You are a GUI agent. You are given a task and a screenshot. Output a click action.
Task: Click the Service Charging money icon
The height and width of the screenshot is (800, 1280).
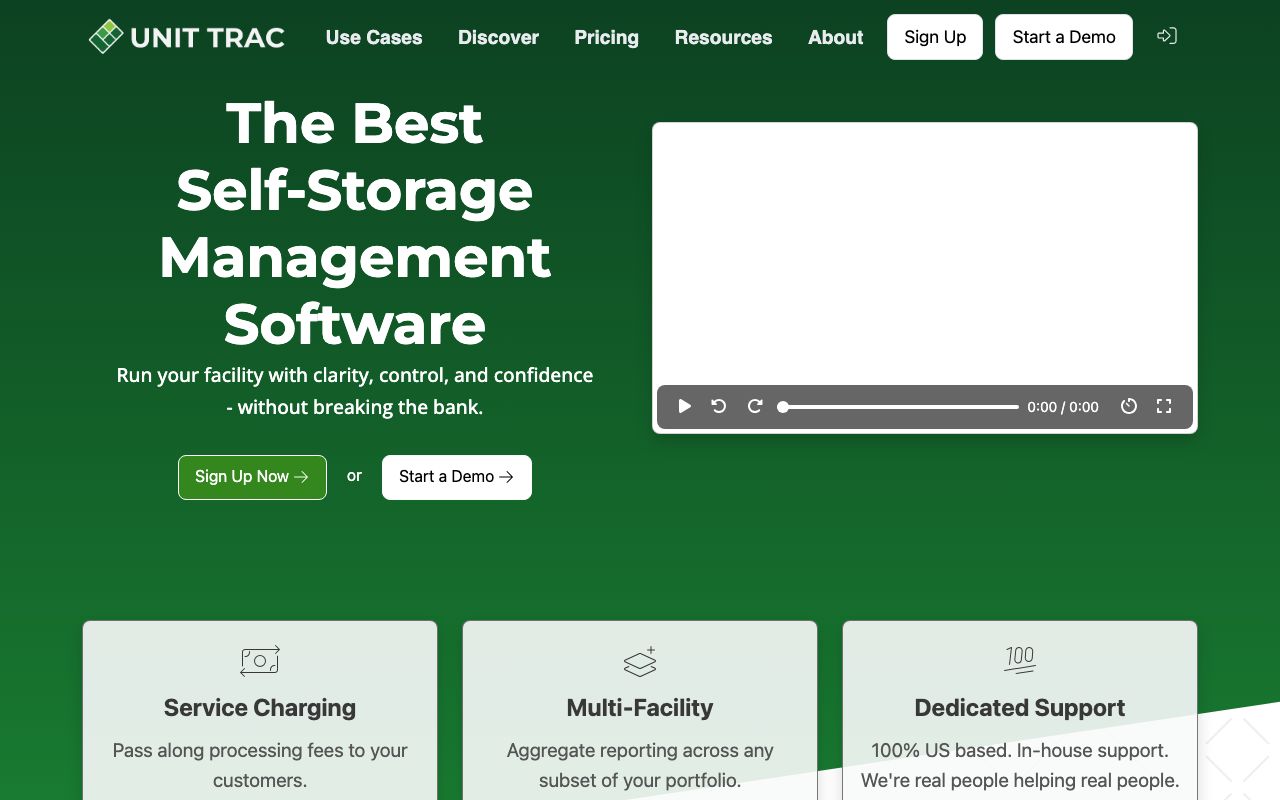pyautogui.click(x=260, y=661)
